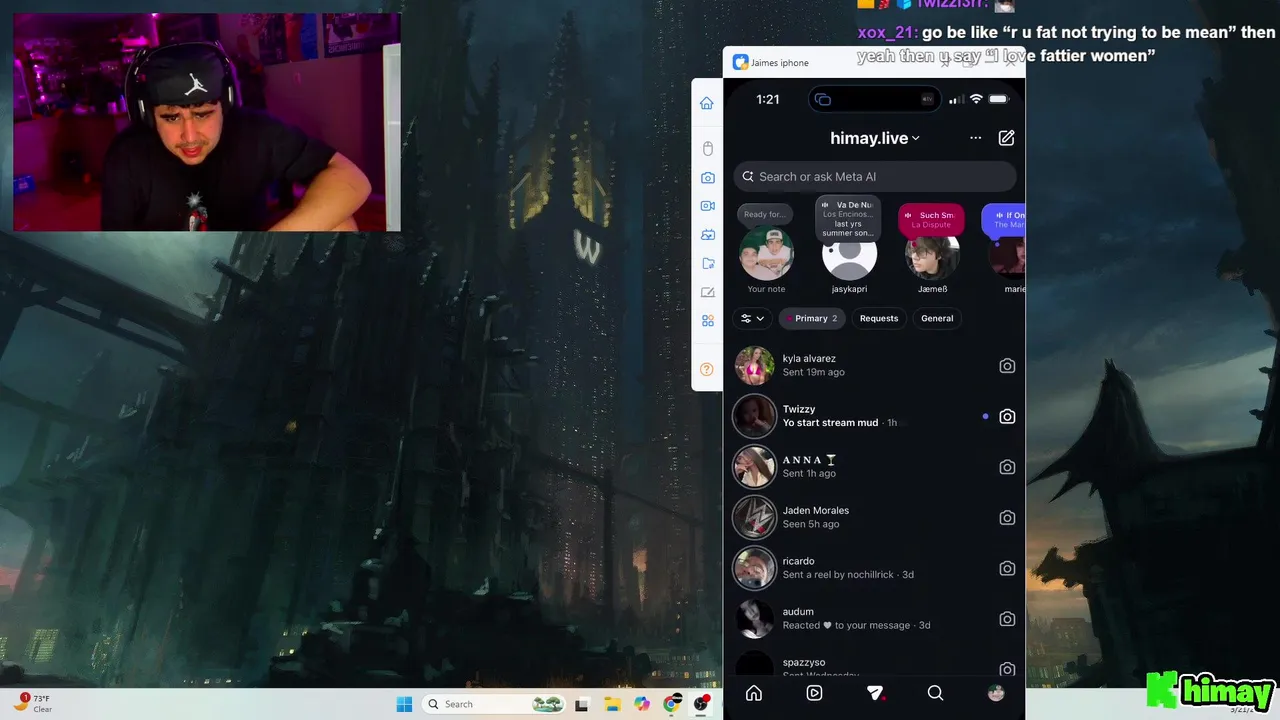
Task: Click the "Yo start stream mud" message preview
Action: pyautogui.click(x=830, y=423)
